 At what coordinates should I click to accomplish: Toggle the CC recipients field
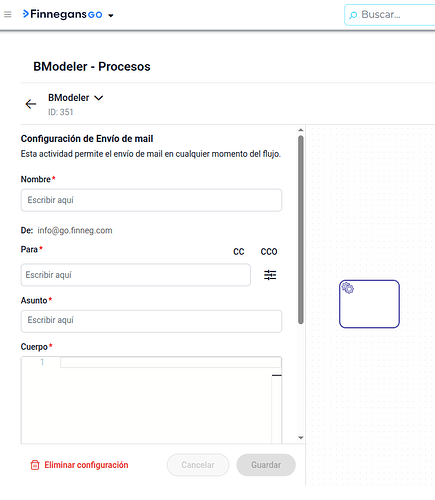[239, 252]
